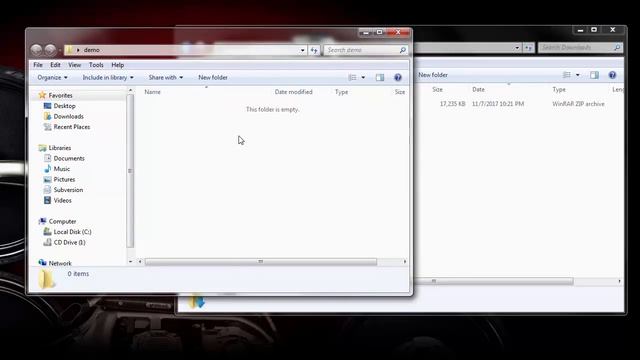This screenshot has height=360, width=640.
Task: Click breadcrumb arrow before demo
Action: tap(78, 50)
